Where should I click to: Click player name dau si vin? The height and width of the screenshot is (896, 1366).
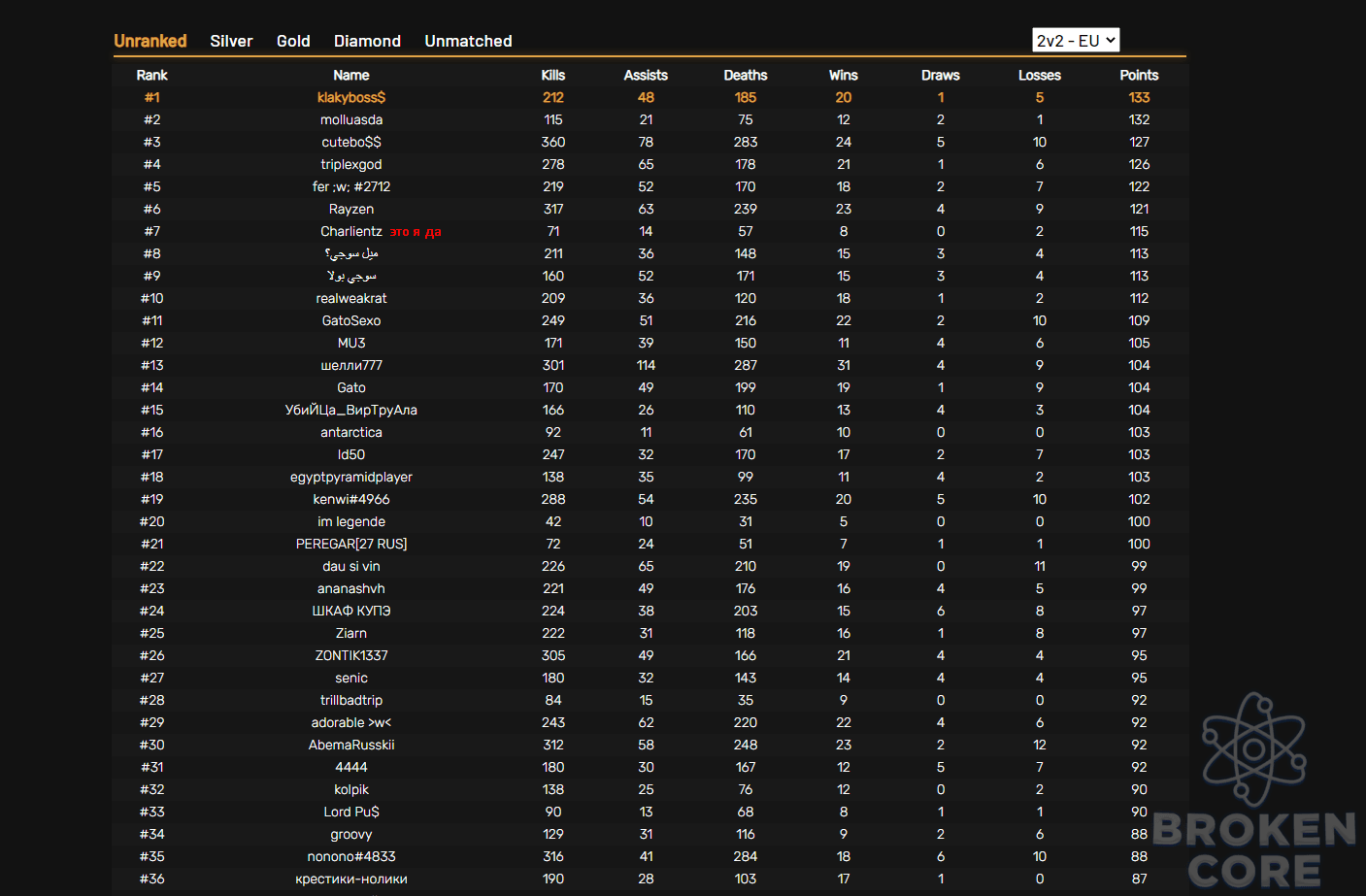(351, 566)
